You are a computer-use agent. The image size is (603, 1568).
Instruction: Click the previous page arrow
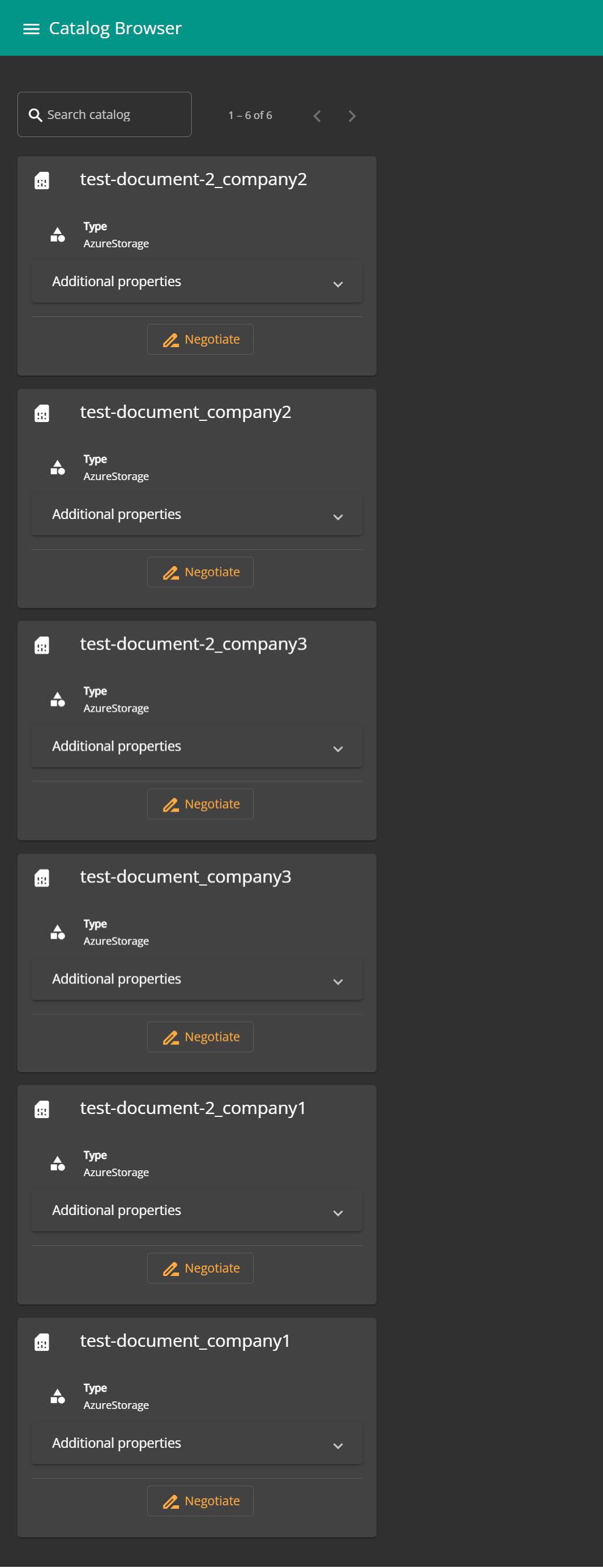point(317,116)
